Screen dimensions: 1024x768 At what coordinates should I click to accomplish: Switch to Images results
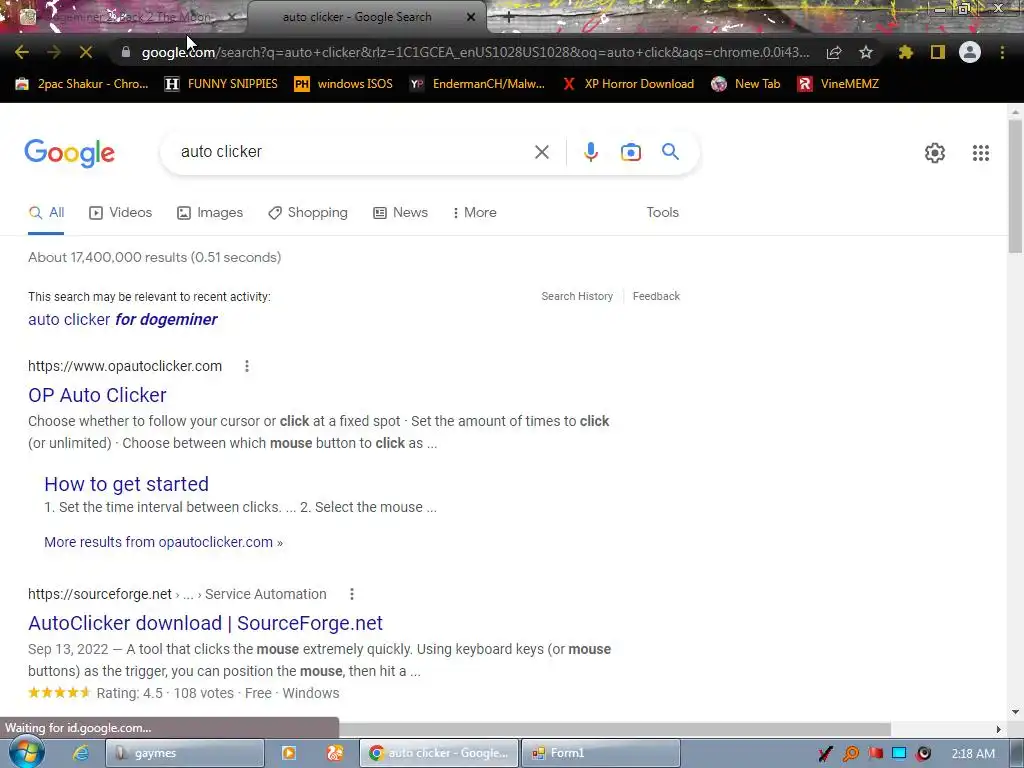(x=210, y=213)
